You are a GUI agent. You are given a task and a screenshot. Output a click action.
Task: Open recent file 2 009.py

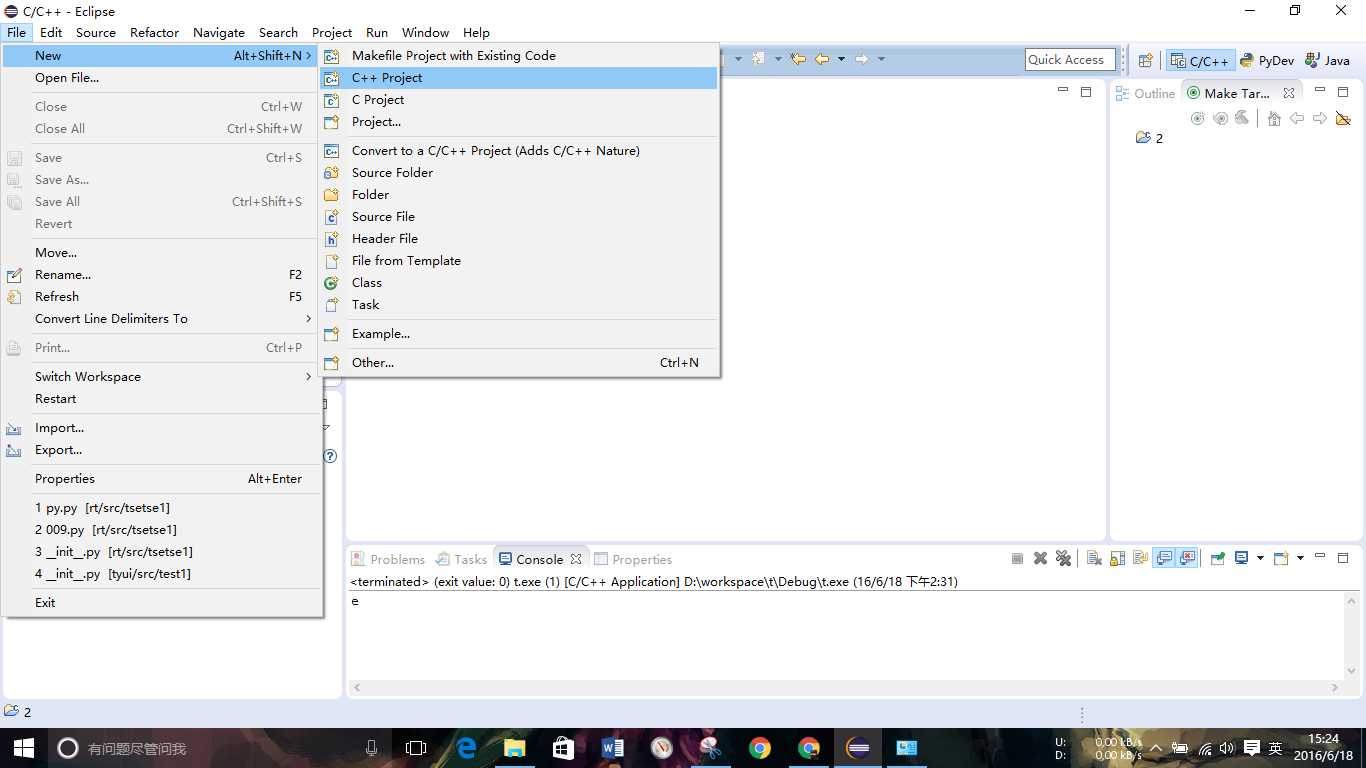[x=161, y=530]
